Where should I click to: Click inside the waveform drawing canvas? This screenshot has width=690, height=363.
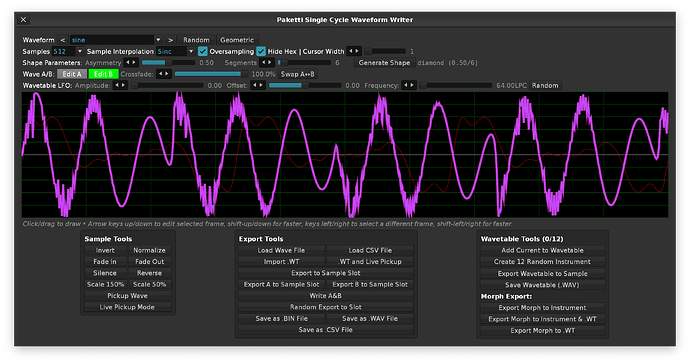[x=345, y=154]
